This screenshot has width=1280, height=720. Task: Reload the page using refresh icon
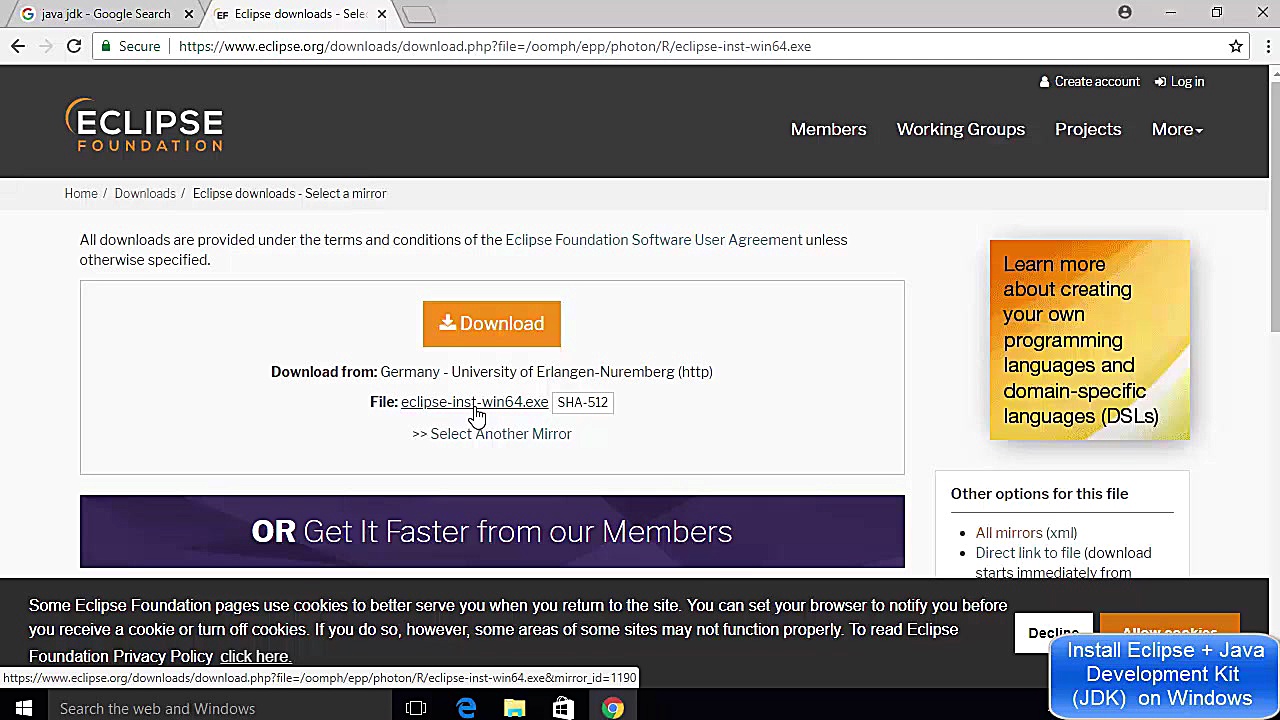tap(74, 46)
